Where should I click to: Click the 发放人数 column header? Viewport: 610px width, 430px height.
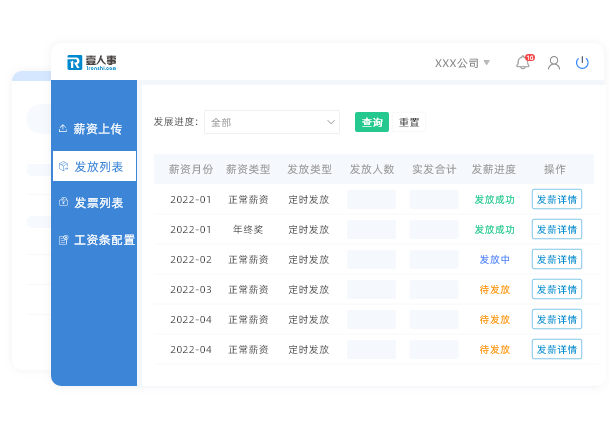[372, 169]
